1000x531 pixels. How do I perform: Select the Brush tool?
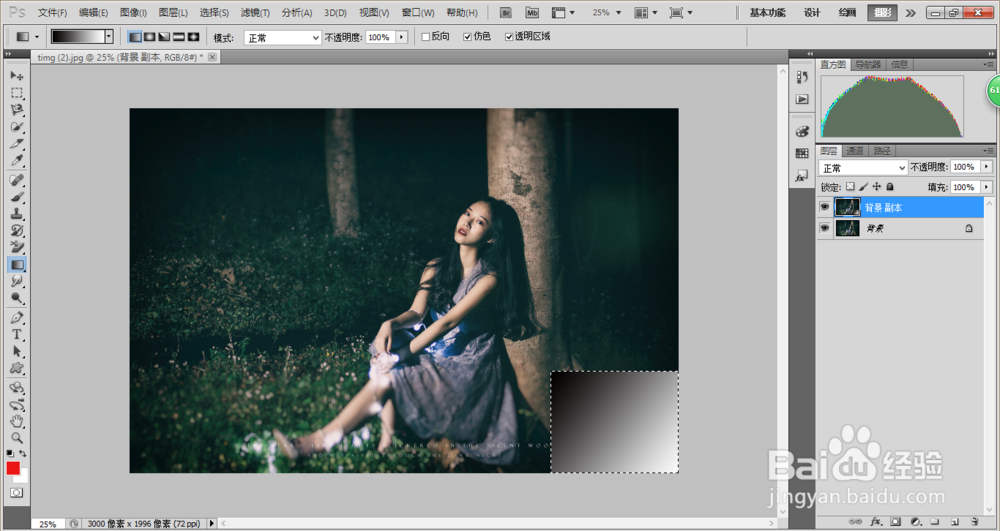coord(17,197)
